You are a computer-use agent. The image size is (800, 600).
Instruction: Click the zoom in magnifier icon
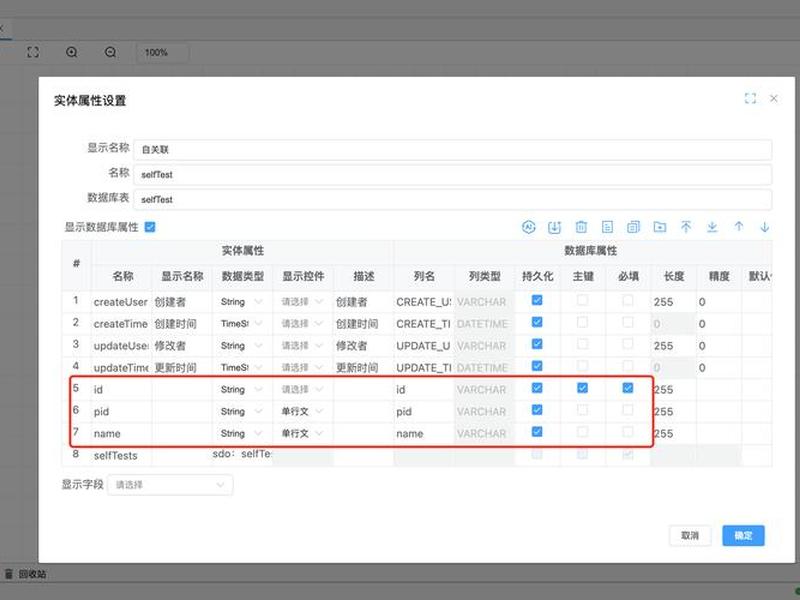pyautogui.click(x=72, y=52)
